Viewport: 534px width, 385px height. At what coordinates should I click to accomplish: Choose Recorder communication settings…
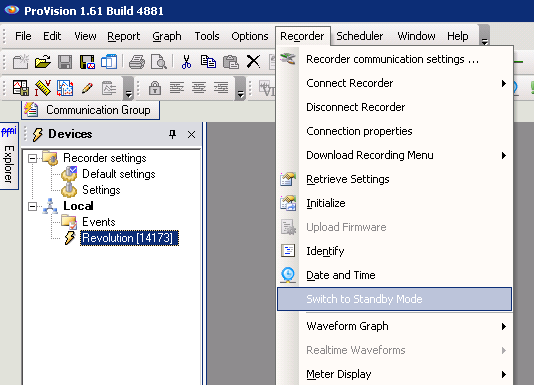[x=394, y=59]
